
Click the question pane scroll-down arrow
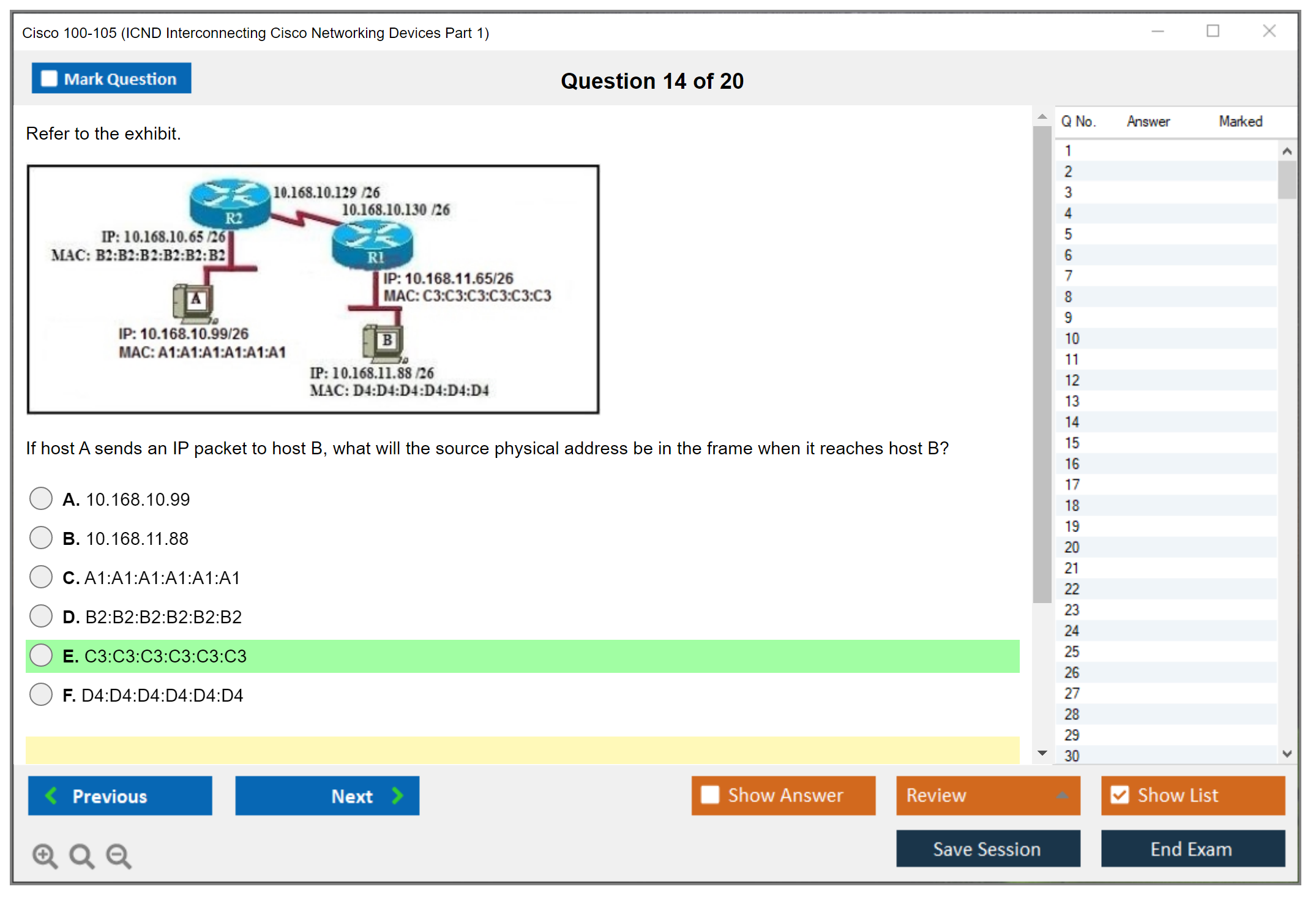pos(1042,753)
